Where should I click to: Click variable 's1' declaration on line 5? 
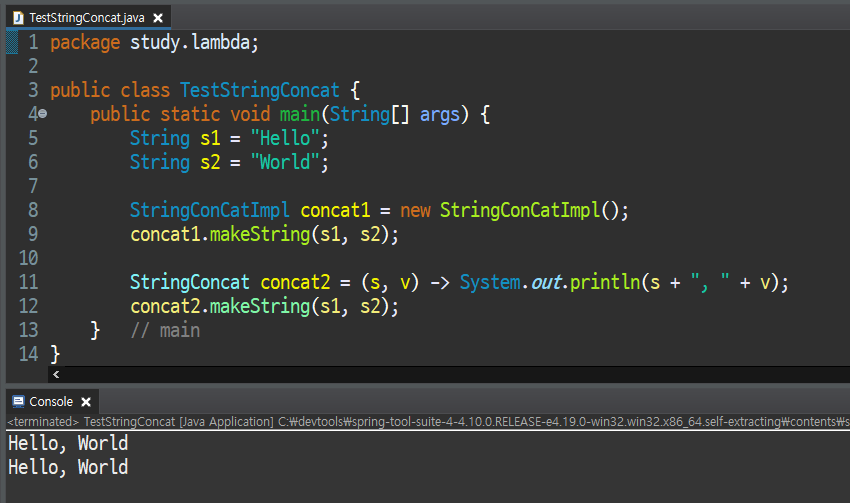(x=210, y=138)
